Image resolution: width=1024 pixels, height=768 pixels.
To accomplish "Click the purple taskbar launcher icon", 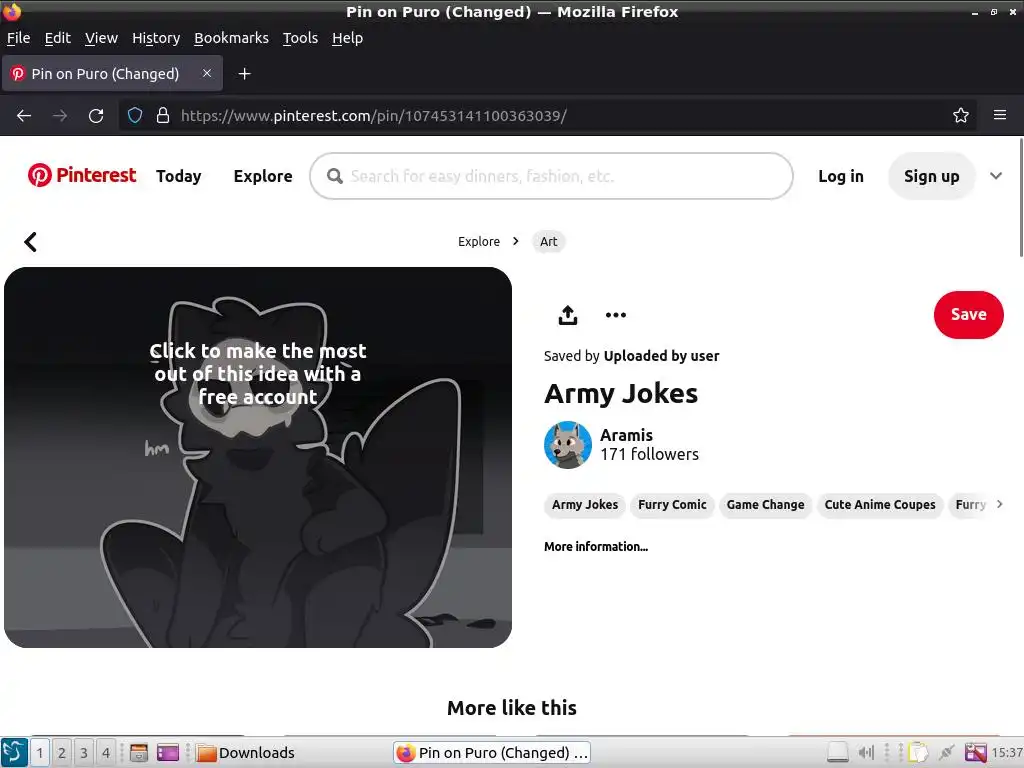I will (x=167, y=753).
